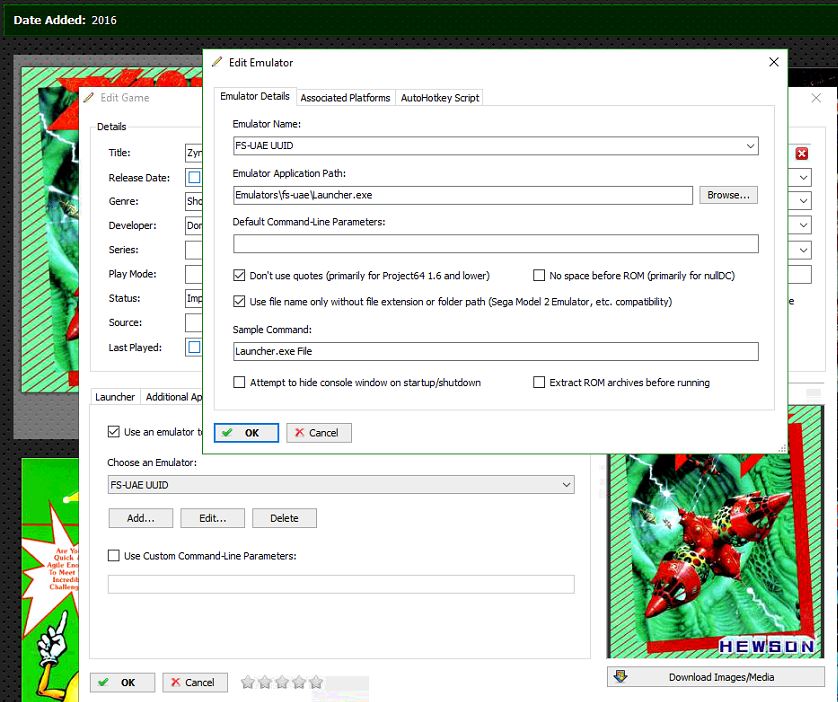The width and height of the screenshot is (838, 702).
Task: Toggle Use file name only without extension
Action: pos(239,301)
